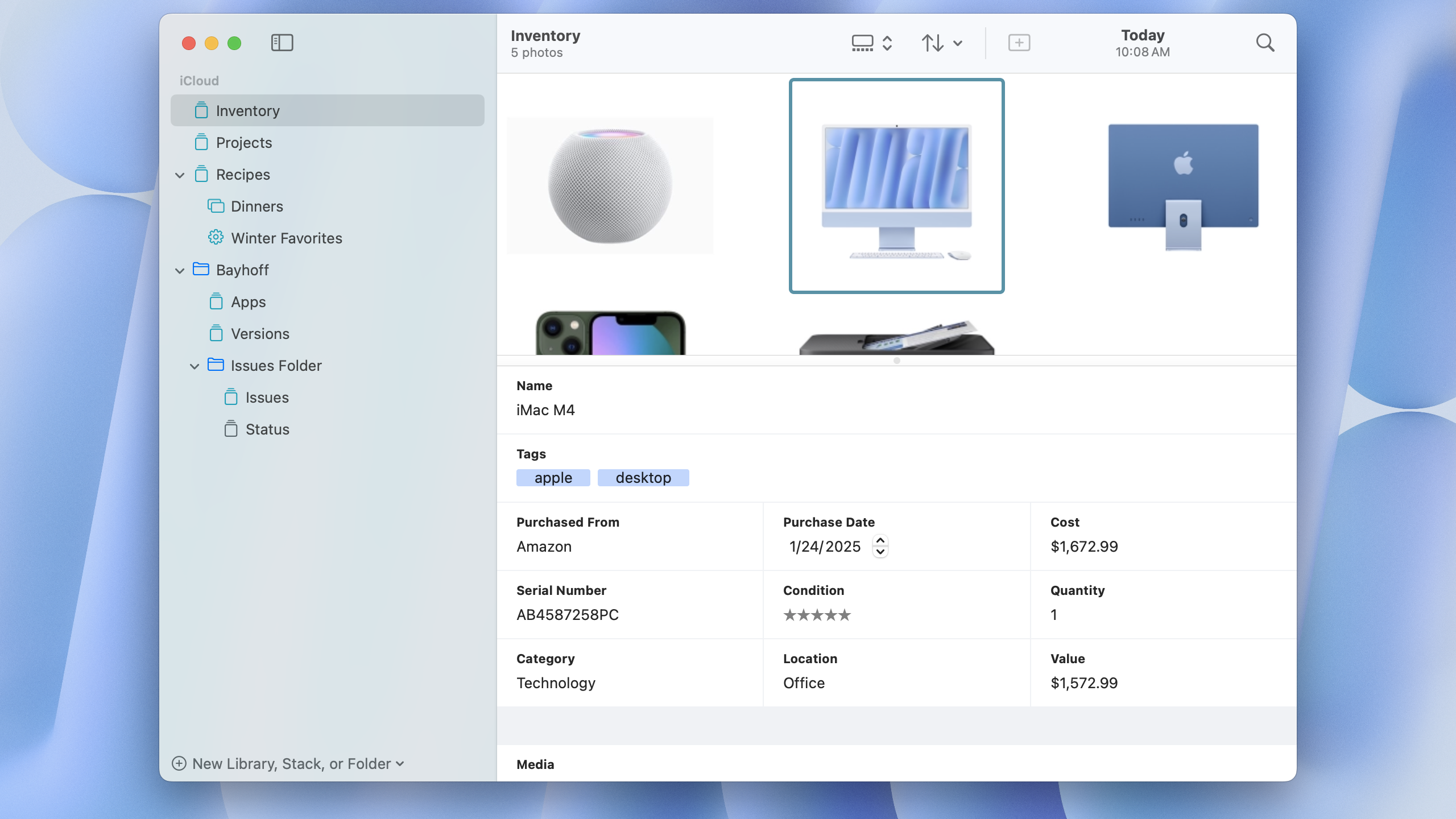
Task: Collapse the Recipes group chevron
Action: pyautogui.click(x=180, y=175)
